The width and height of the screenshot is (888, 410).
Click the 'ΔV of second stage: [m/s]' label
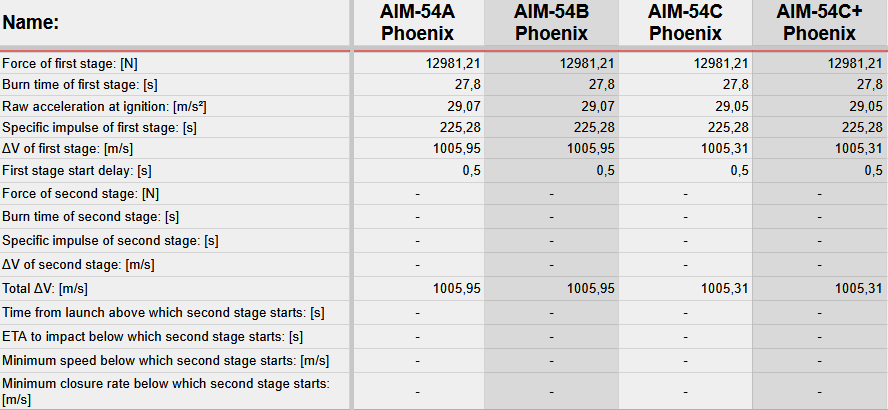click(78, 264)
